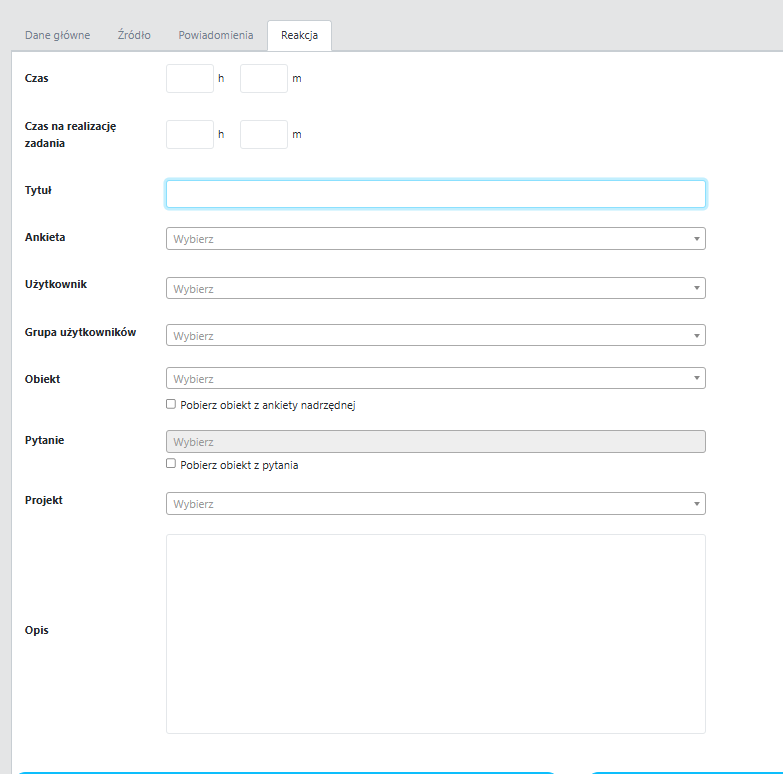Enable Pobierz obiekt z ankiety nadrzędnej checkbox
Screen dimensions: 783x774
pos(171,404)
